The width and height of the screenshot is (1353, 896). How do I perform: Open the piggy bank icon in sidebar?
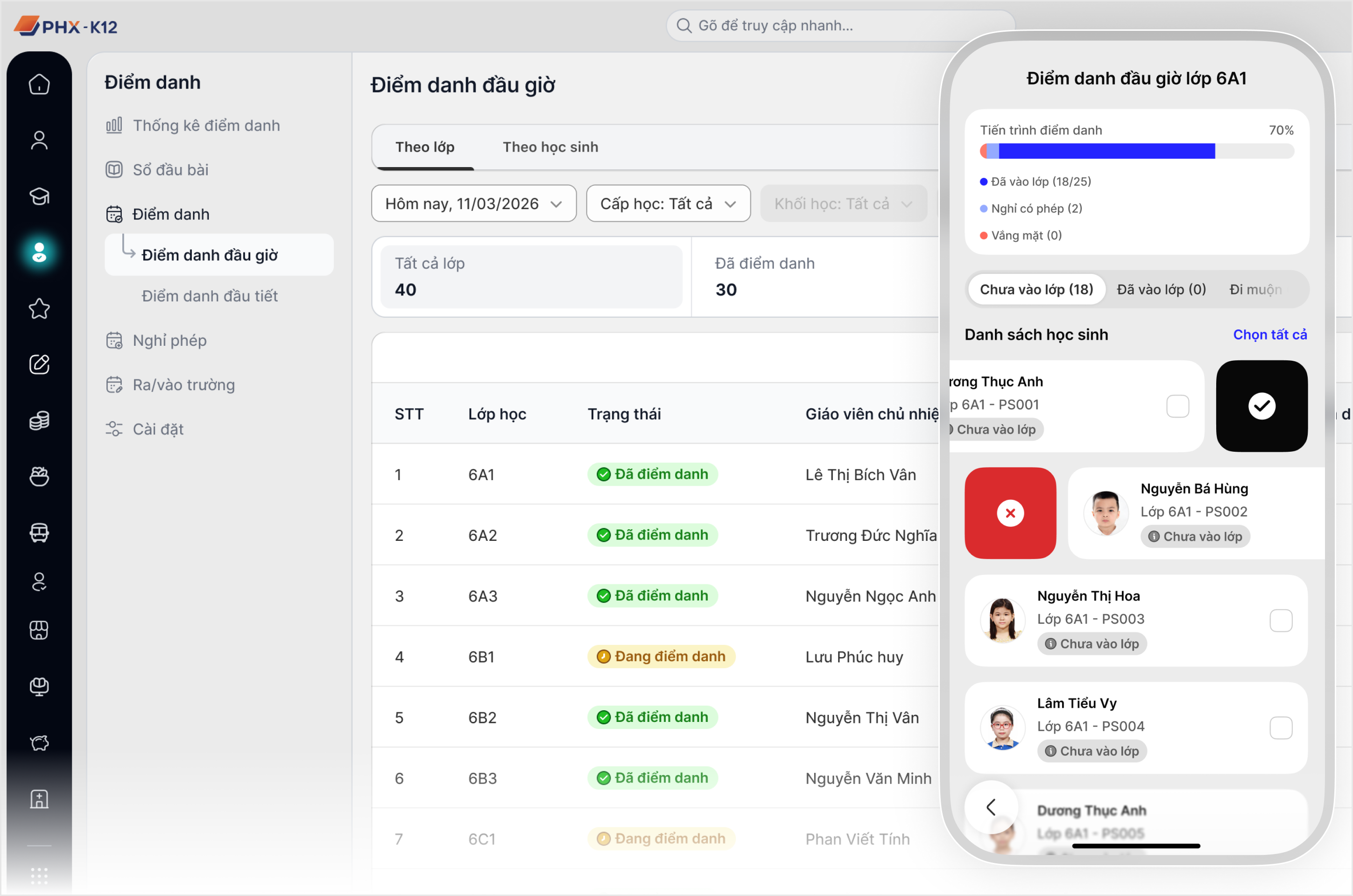[x=39, y=742]
